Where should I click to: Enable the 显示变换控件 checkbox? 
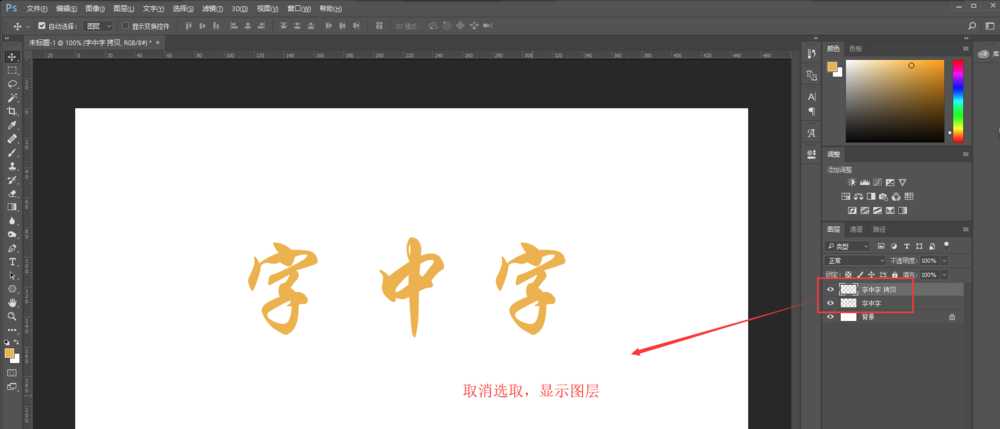[x=125, y=25]
